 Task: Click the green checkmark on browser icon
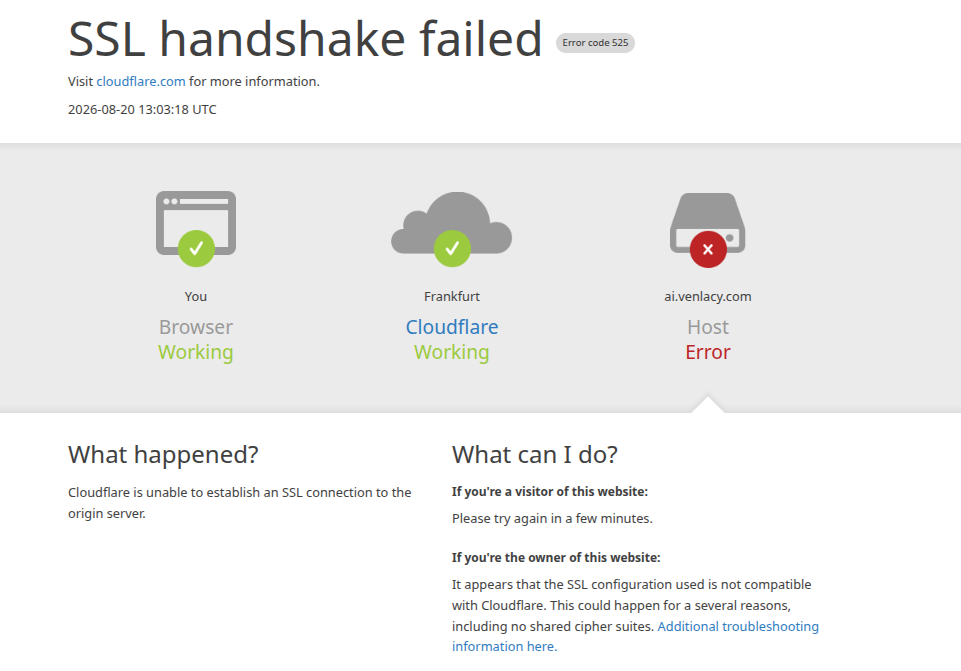[x=196, y=248]
